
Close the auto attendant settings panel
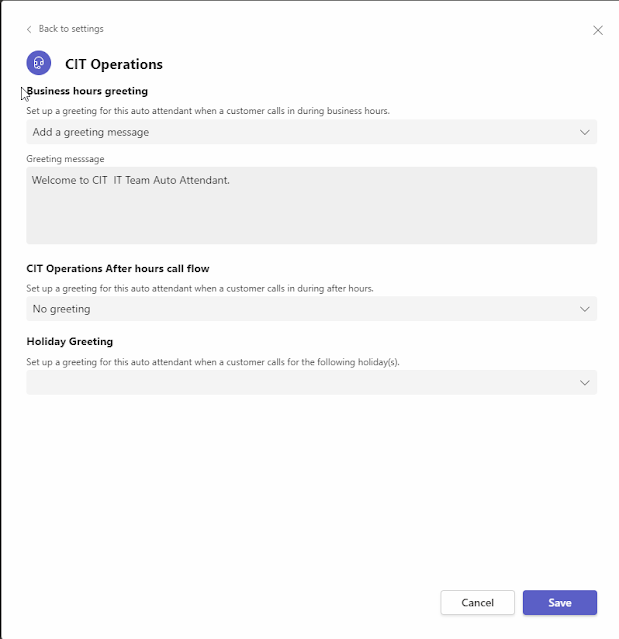click(598, 30)
